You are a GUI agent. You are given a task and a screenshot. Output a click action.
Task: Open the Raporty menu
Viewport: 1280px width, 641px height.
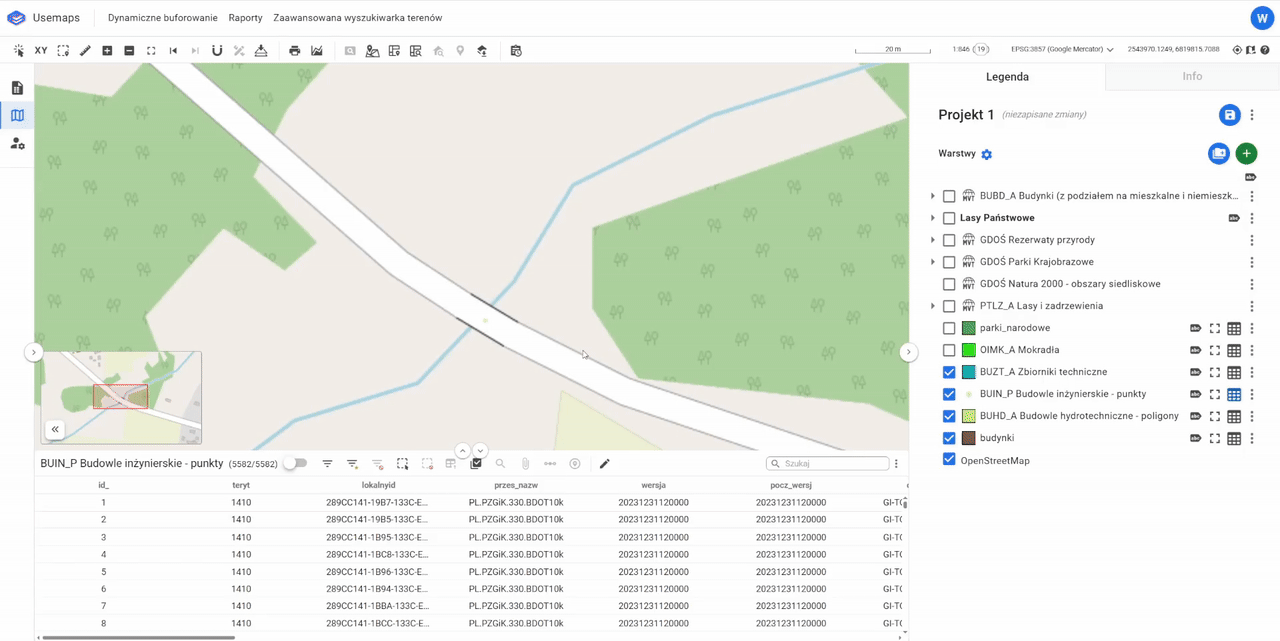click(245, 18)
